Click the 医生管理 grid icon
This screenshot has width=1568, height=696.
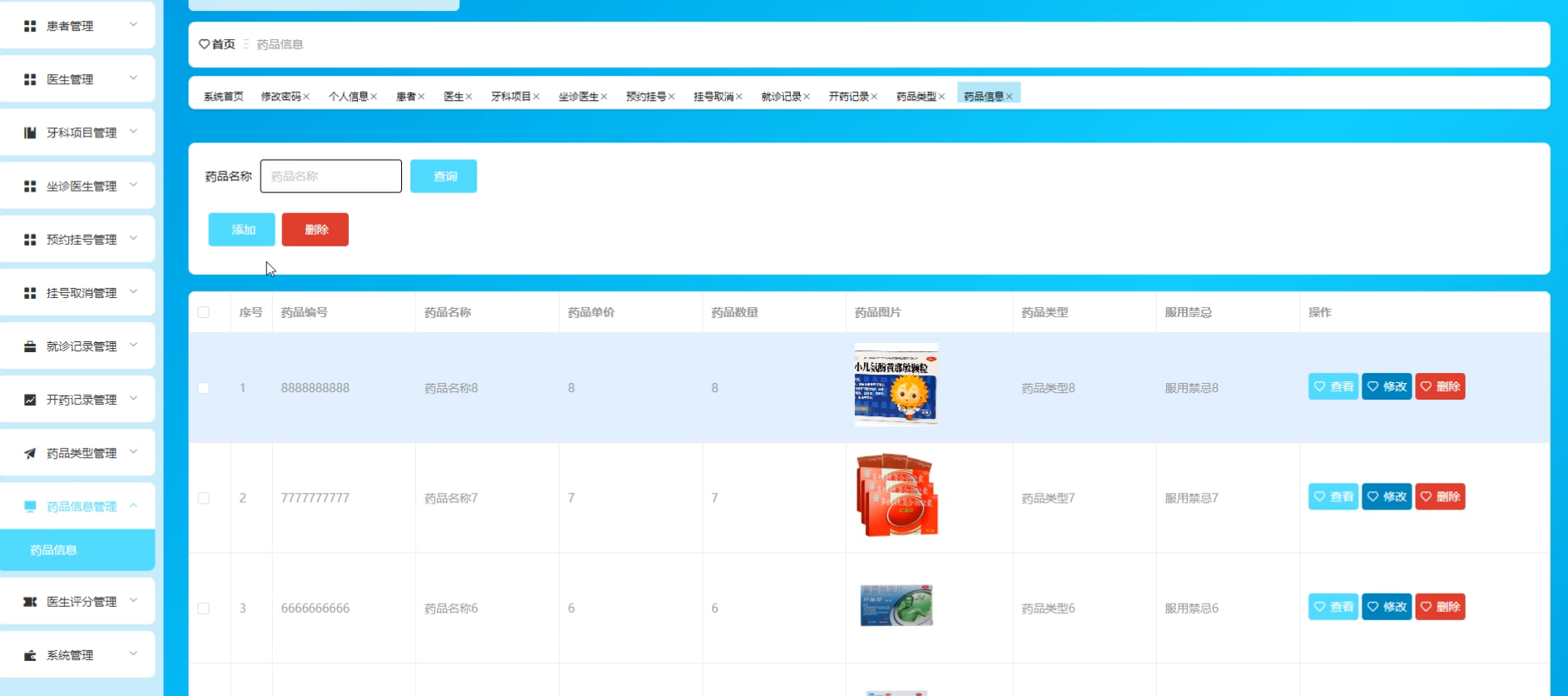click(30, 79)
